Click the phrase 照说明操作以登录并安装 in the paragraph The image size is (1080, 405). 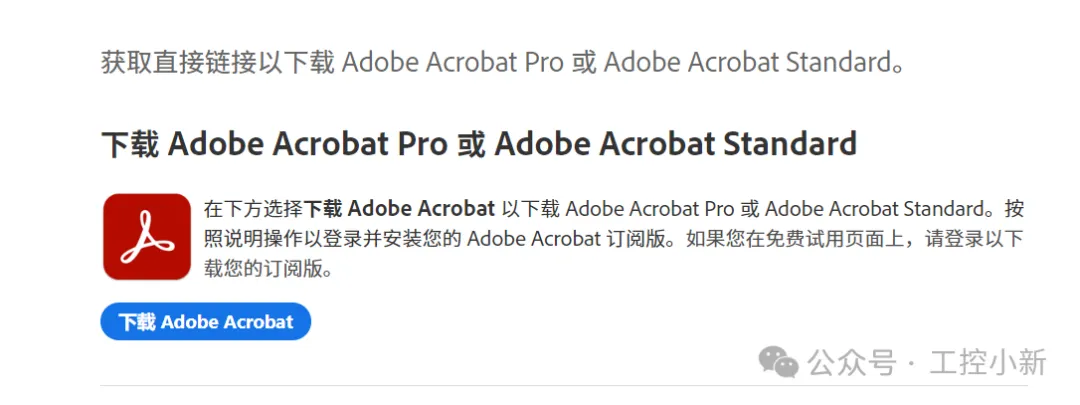pyautogui.click(x=300, y=240)
